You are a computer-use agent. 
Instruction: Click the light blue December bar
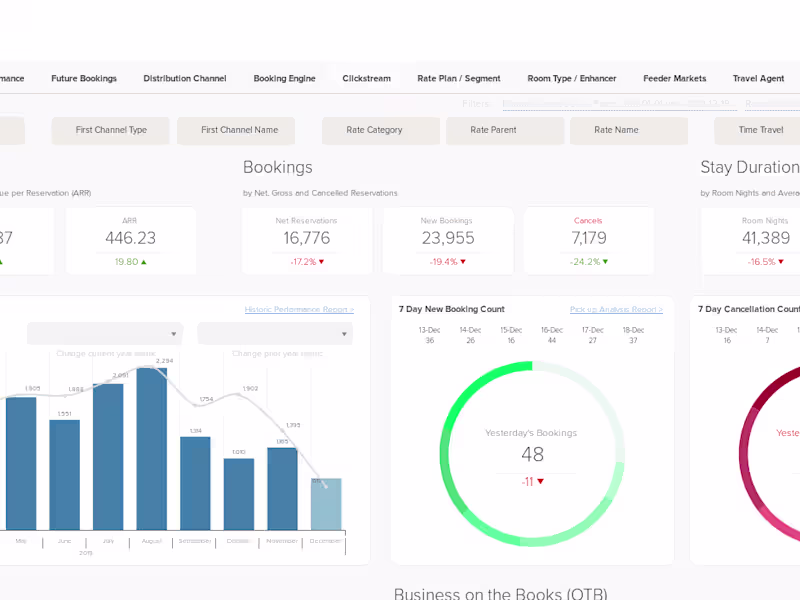click(326, 504)
